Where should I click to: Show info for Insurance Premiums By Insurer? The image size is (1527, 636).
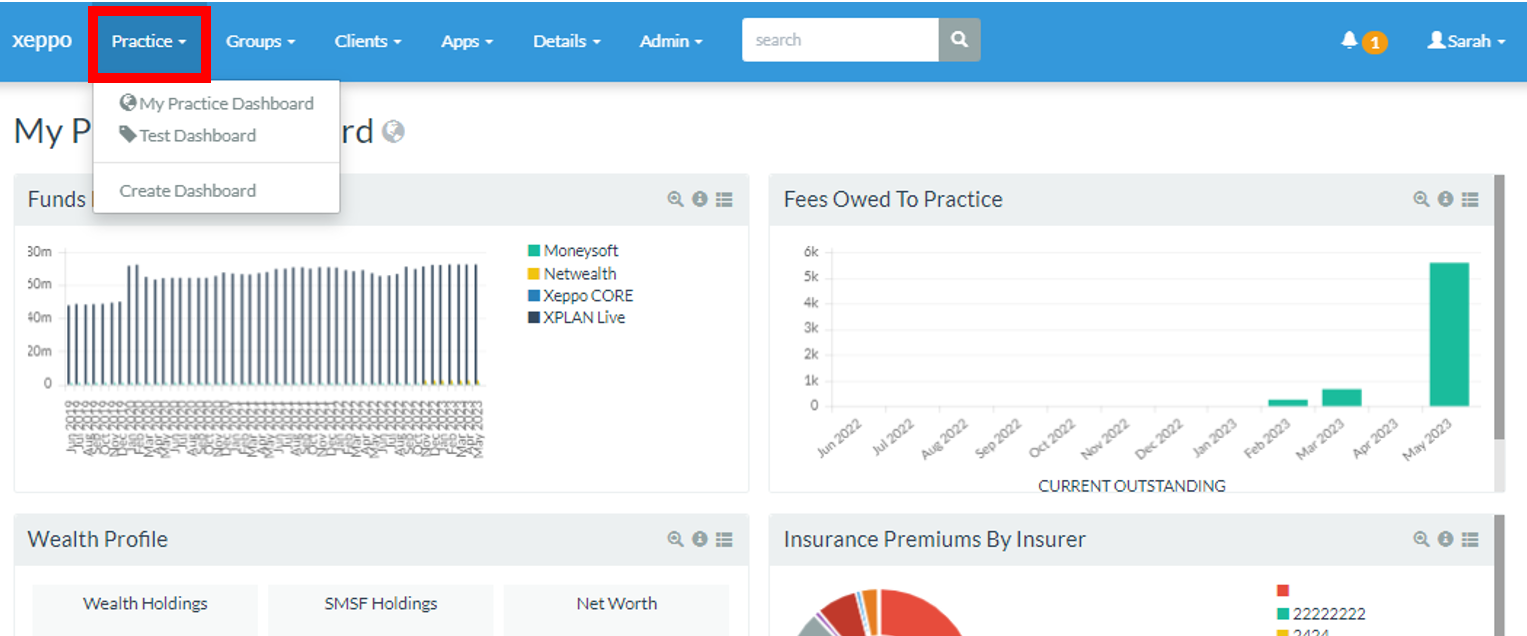coord(1445,539)
